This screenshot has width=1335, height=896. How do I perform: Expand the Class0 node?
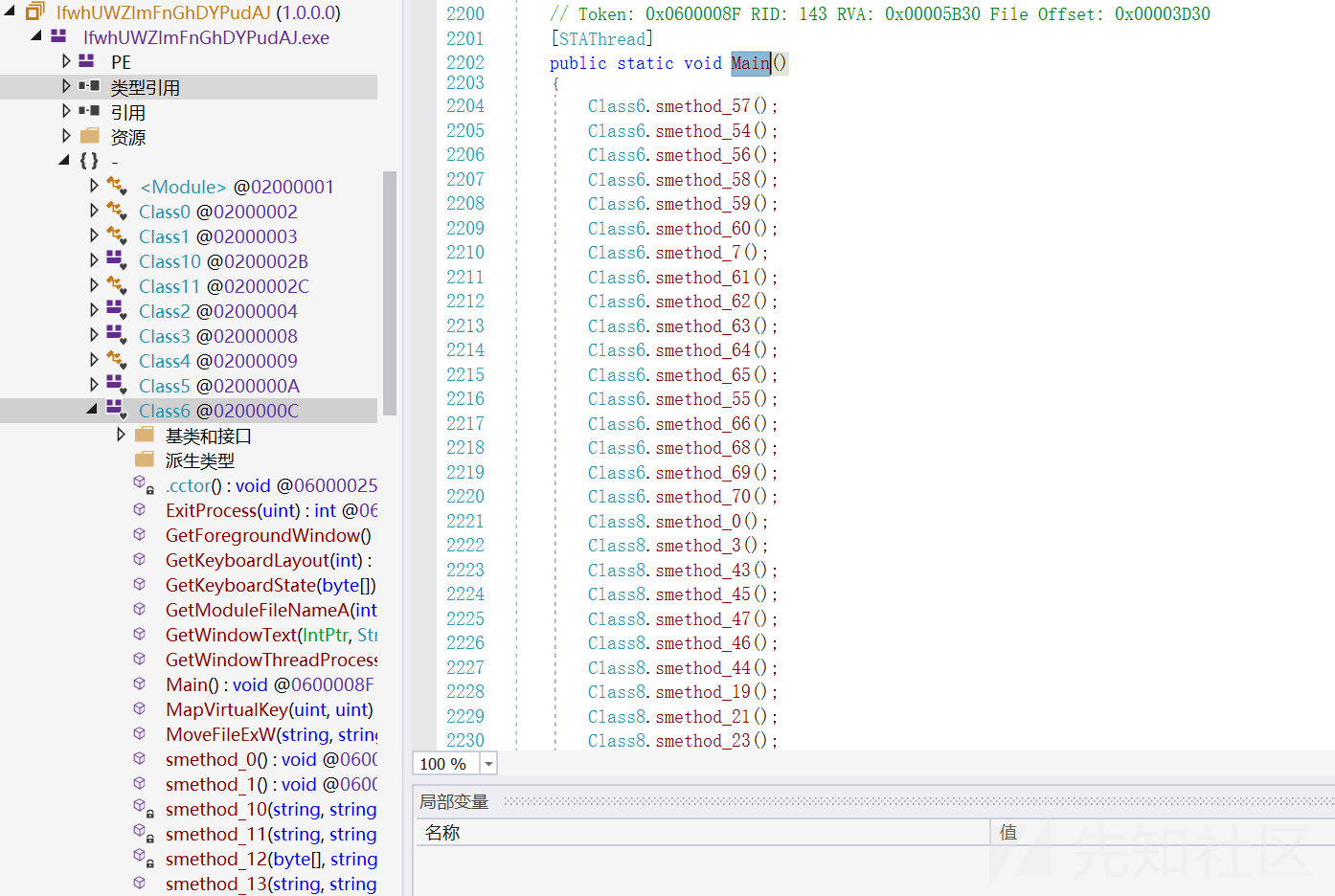94,211
